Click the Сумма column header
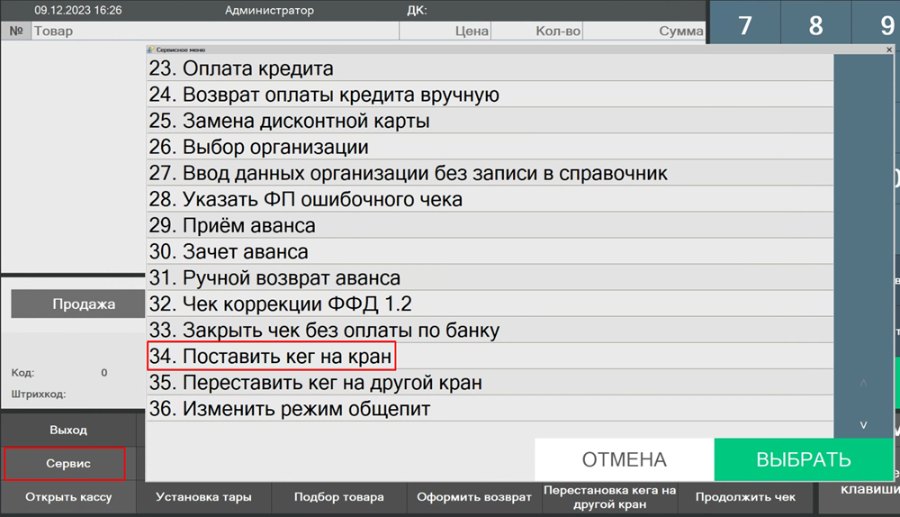This screenshot has width=900, height=517. click(x=644, y=31)
